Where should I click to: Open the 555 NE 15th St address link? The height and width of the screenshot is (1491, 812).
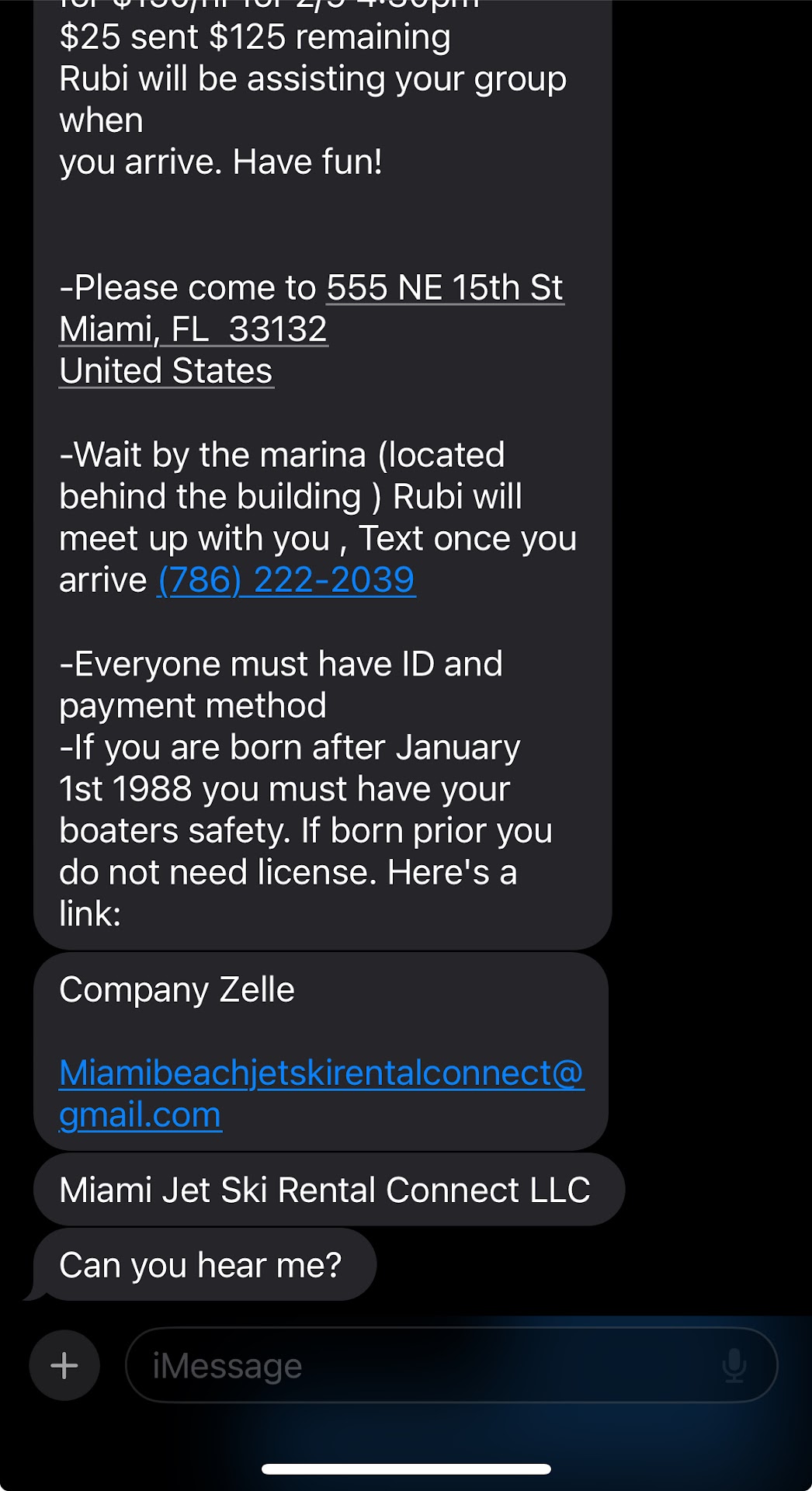click(x=444, y=288)
